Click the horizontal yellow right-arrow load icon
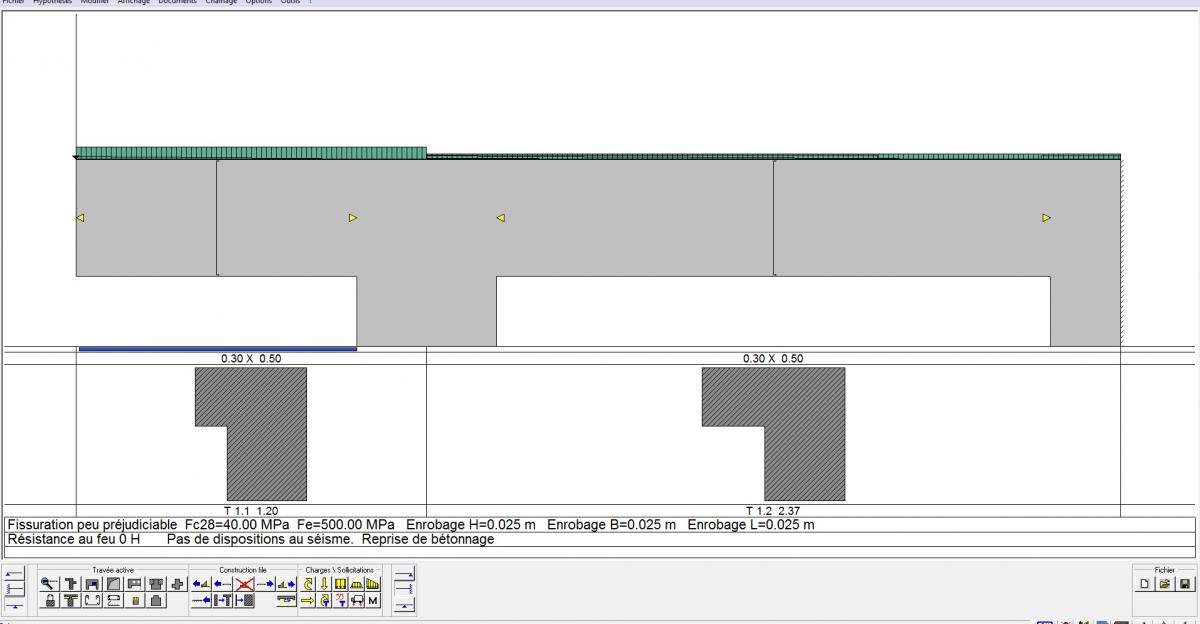1200x624 pixels. (308, 601)
